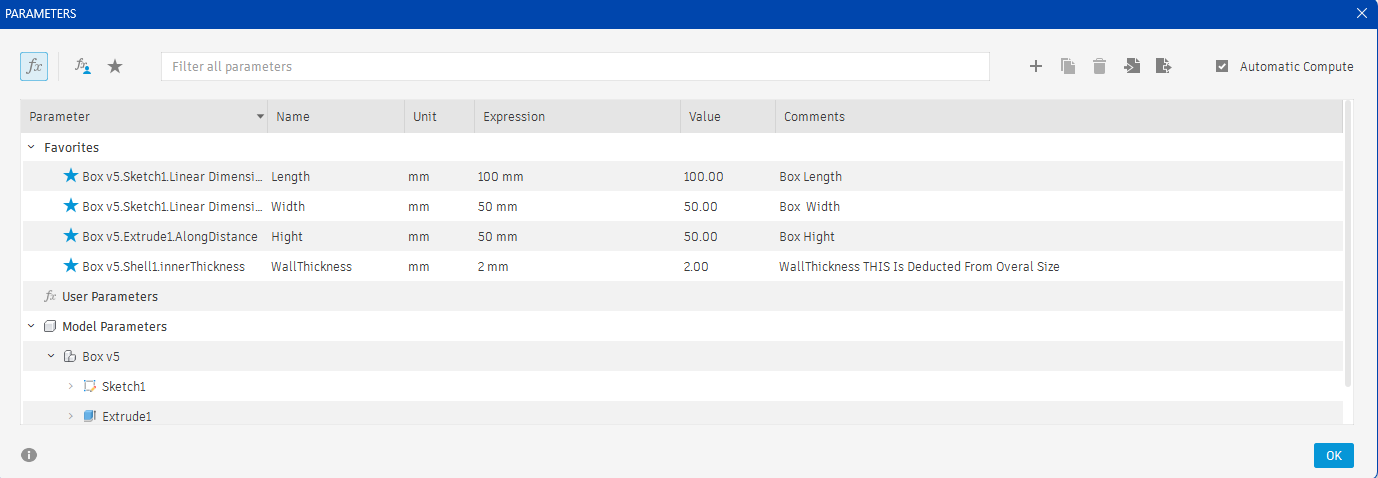
Task: Toggle the Automatic Compute checkbox
Action: coord(1222,66)
